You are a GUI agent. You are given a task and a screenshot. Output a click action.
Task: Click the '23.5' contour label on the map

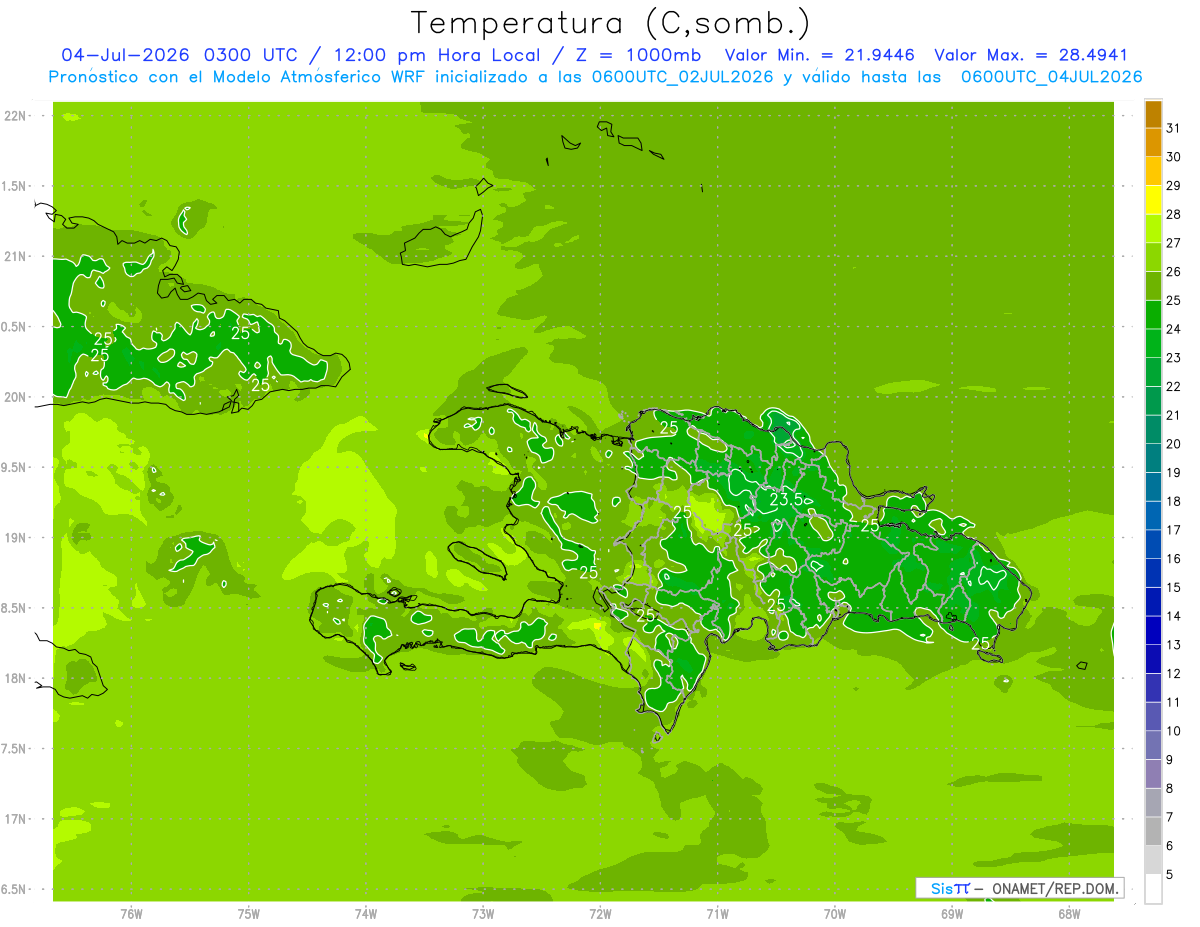click(x=787, y=499)
